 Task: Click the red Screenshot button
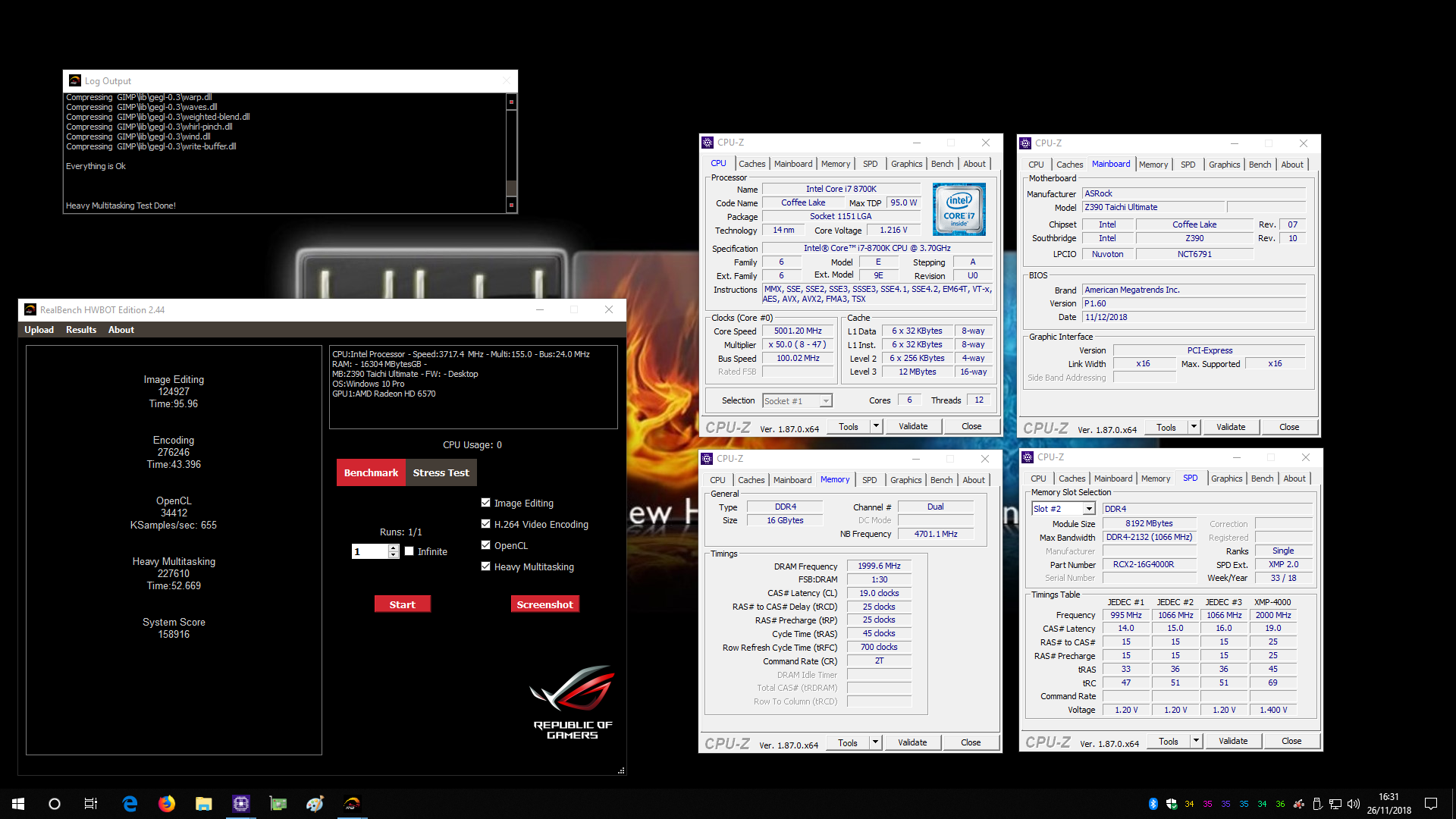click(544, 604)
